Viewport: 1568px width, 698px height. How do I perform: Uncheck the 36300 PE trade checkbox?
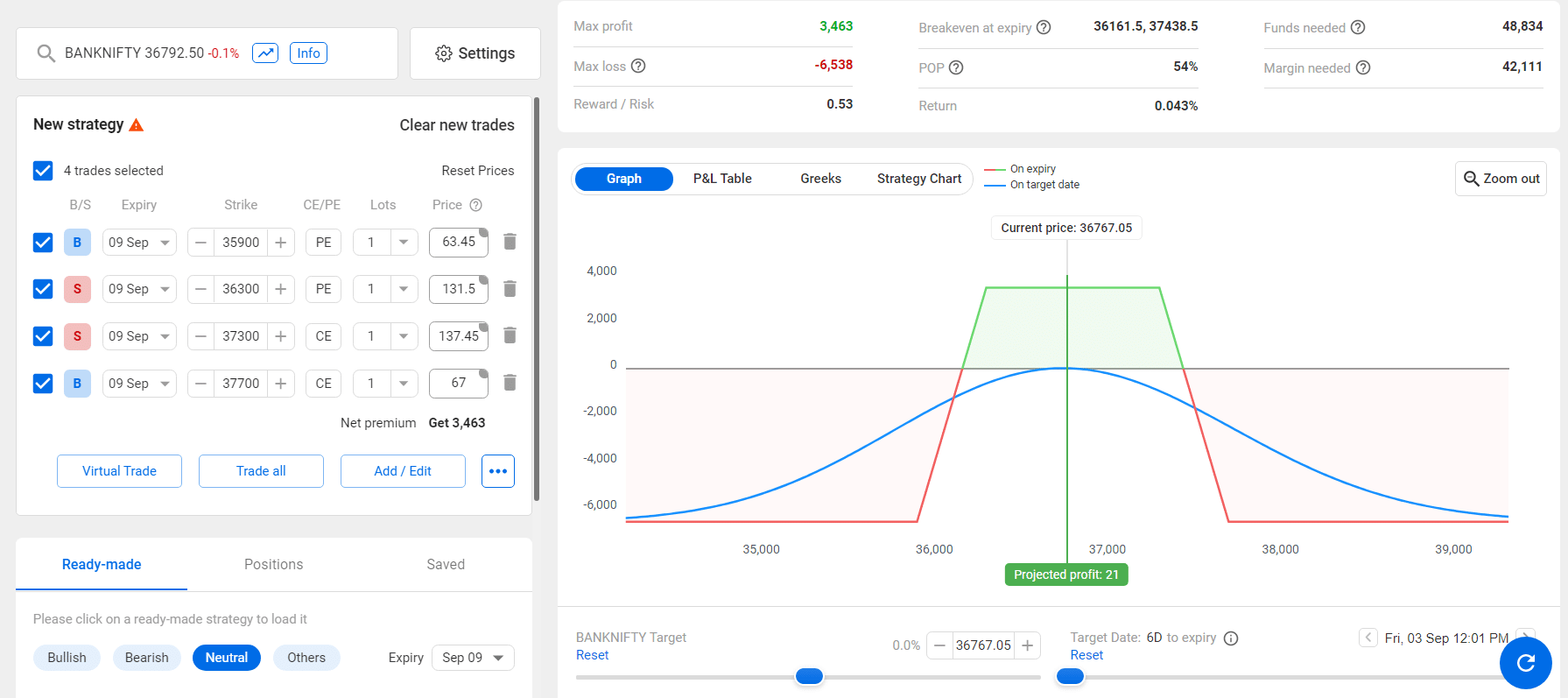click(43, 289)
